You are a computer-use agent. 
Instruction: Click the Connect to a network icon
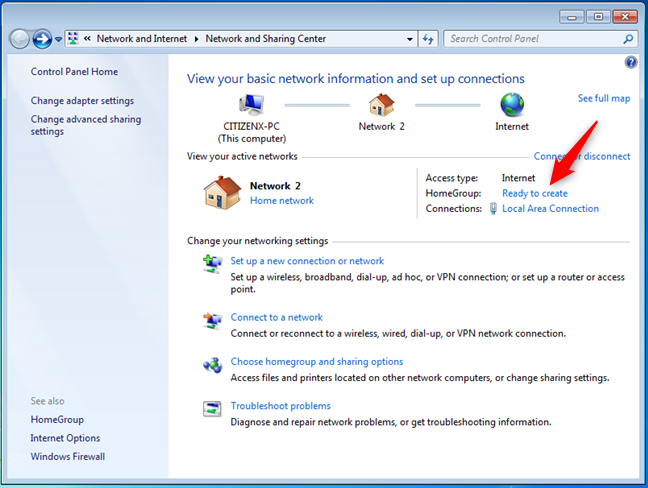point(212,321)
